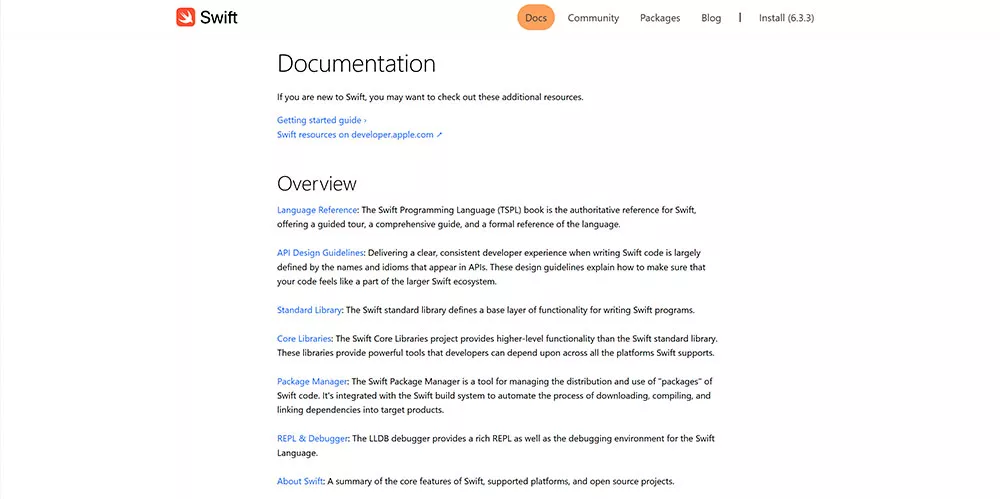The height and width of the screenshot is (499, 1000).
Task: Open the Core Libraries link
Action: [x=304, y=339]
